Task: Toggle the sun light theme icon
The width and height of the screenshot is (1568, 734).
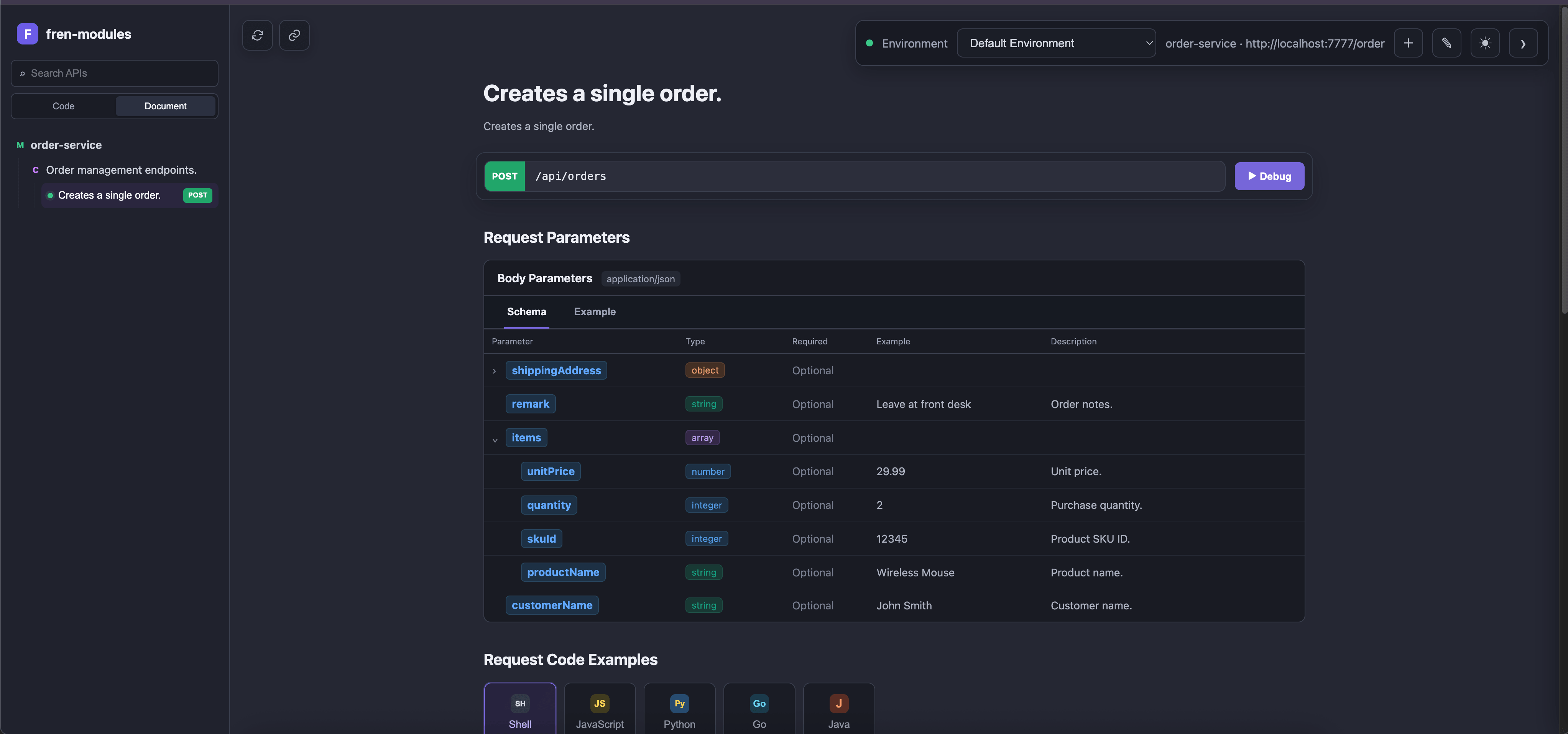Action: 1484,43
